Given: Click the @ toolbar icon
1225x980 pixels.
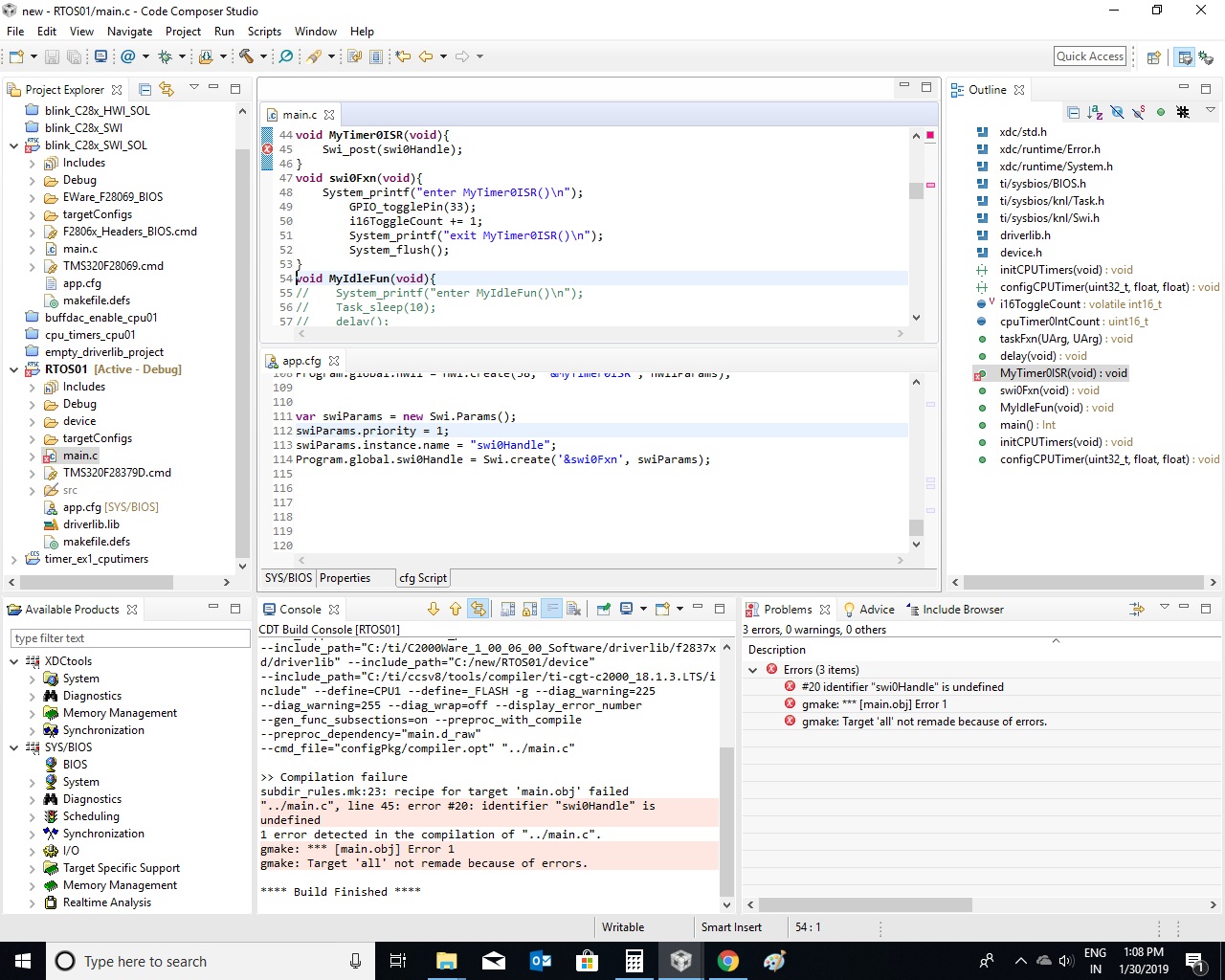Looking at the screenshot, I should pos(128,56).
